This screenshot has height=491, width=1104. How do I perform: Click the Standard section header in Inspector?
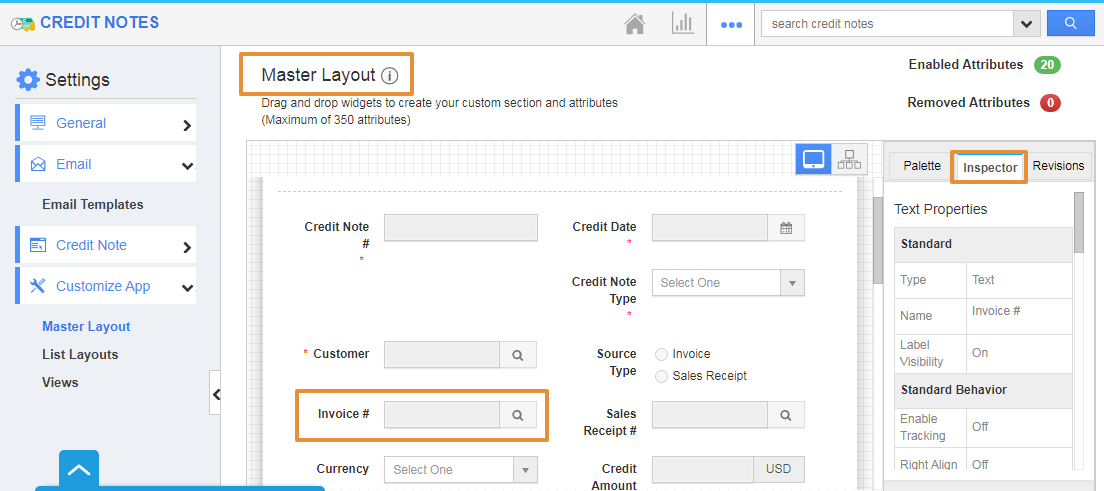coord(984,244)
